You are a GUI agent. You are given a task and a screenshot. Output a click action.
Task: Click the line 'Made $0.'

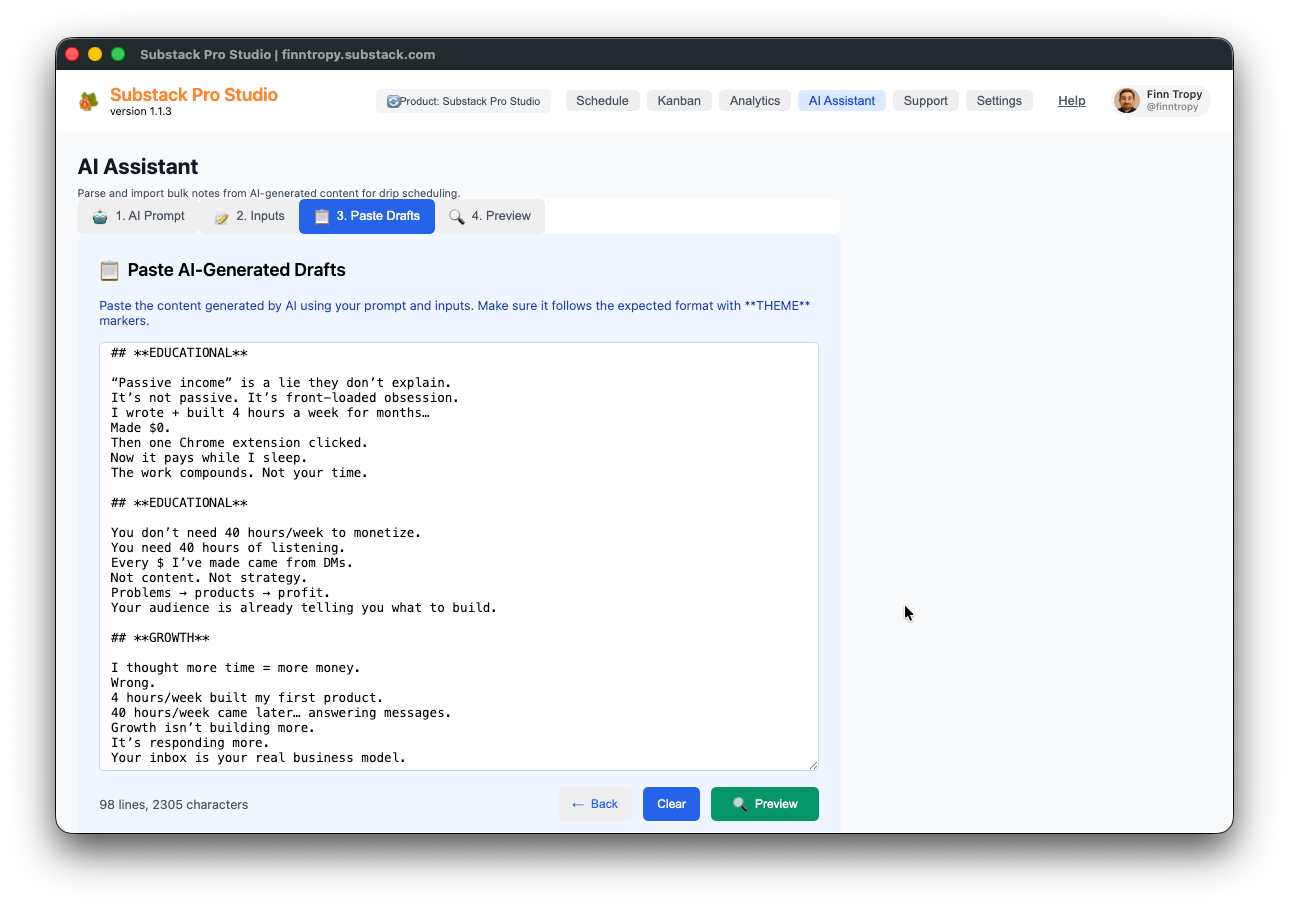coord(141,428)
